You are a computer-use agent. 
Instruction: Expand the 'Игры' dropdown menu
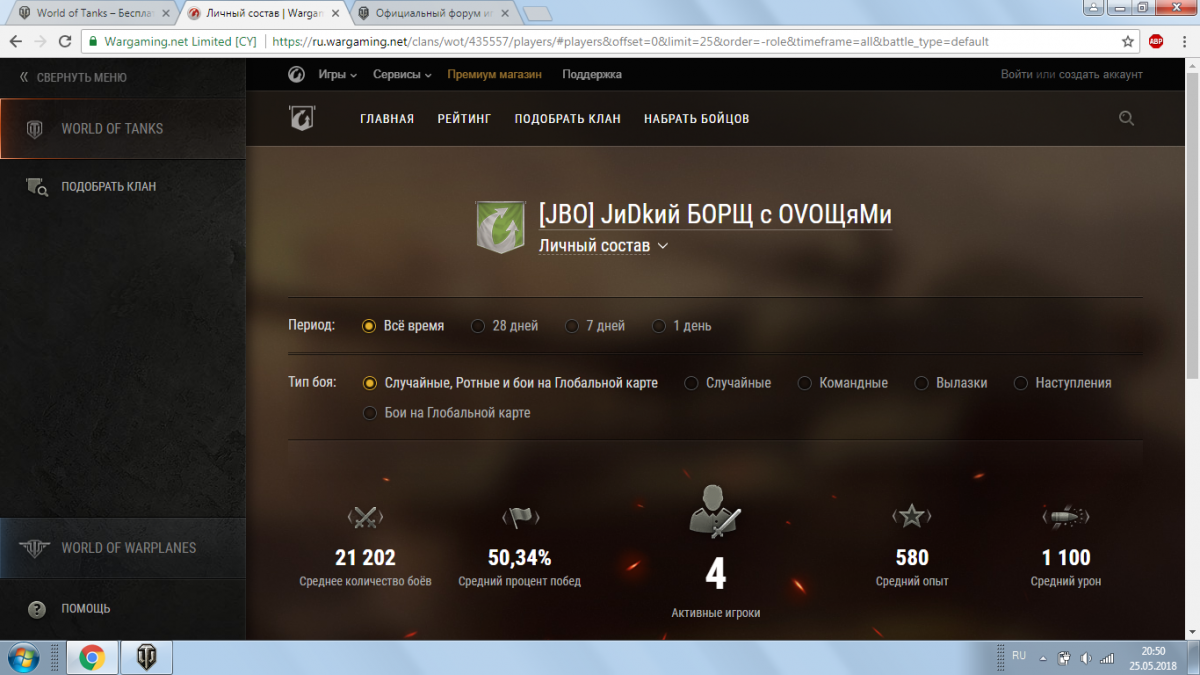point(338,75)
